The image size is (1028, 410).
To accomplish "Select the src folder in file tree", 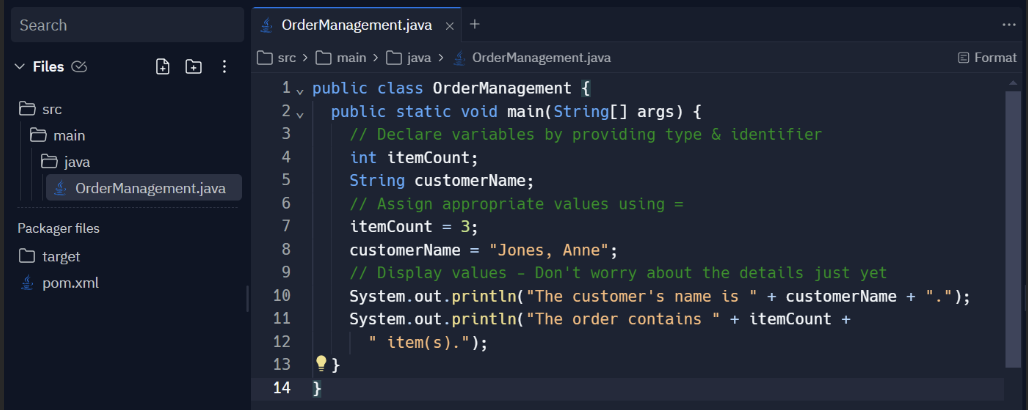I will [x=41, y=109].
